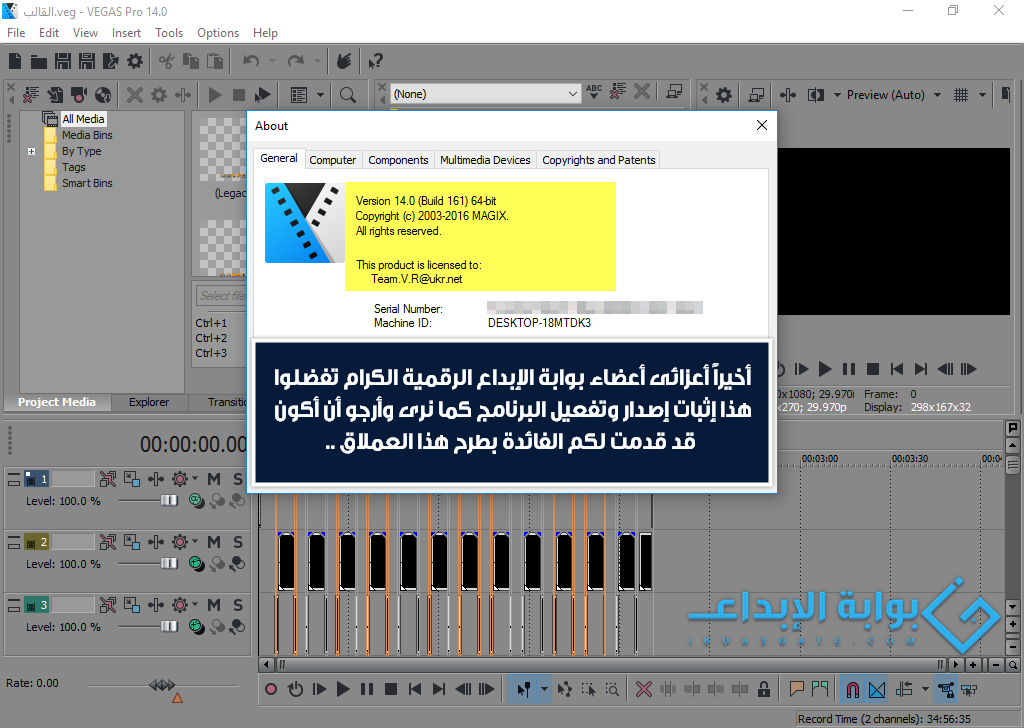
Task: Open the File menu
Action: [16, 33]
